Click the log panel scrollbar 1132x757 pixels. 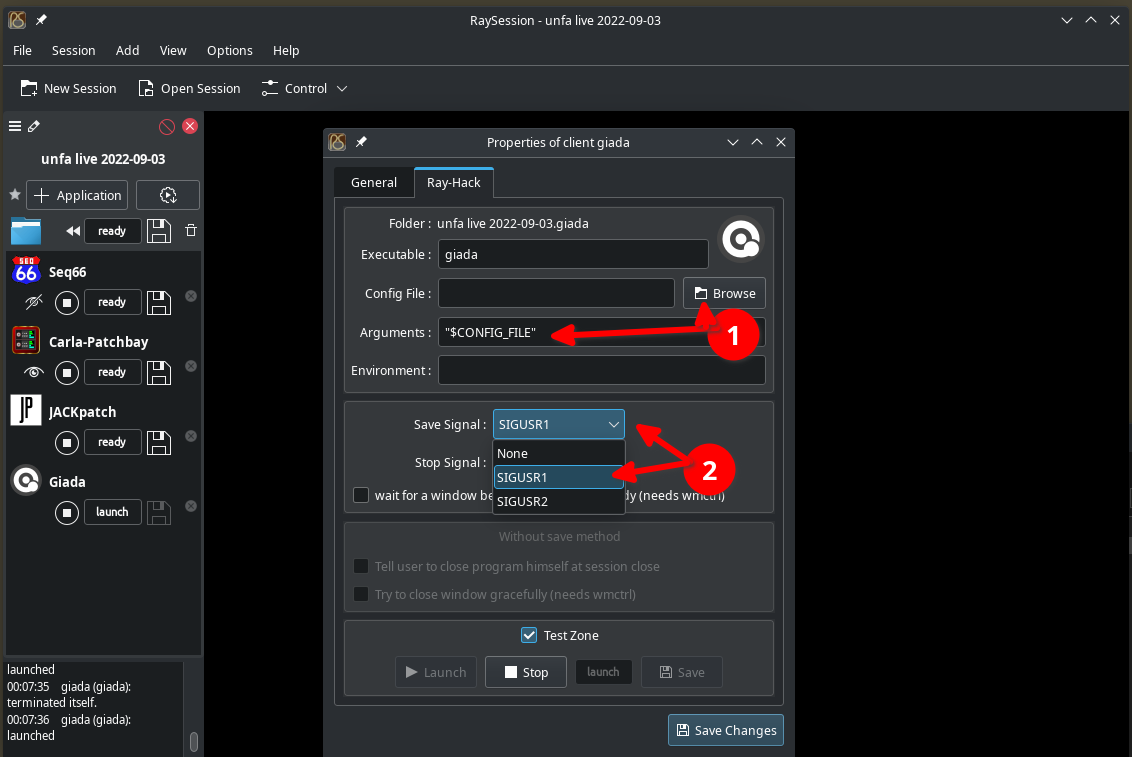(x=193, y=741)
